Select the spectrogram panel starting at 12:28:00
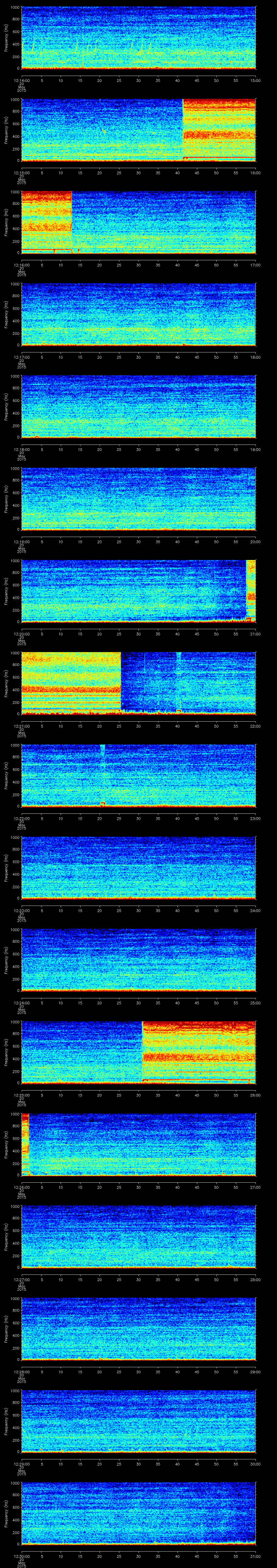Screen dimensions: 277x1568 point(139,1329)
